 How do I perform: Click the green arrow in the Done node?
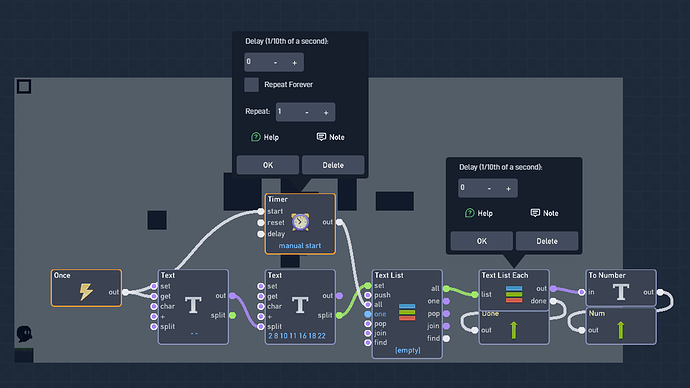[514, 330]
